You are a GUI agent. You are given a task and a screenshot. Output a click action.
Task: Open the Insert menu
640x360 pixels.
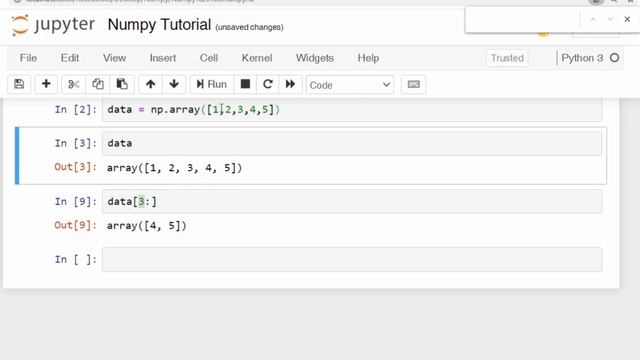pos(162,58)
